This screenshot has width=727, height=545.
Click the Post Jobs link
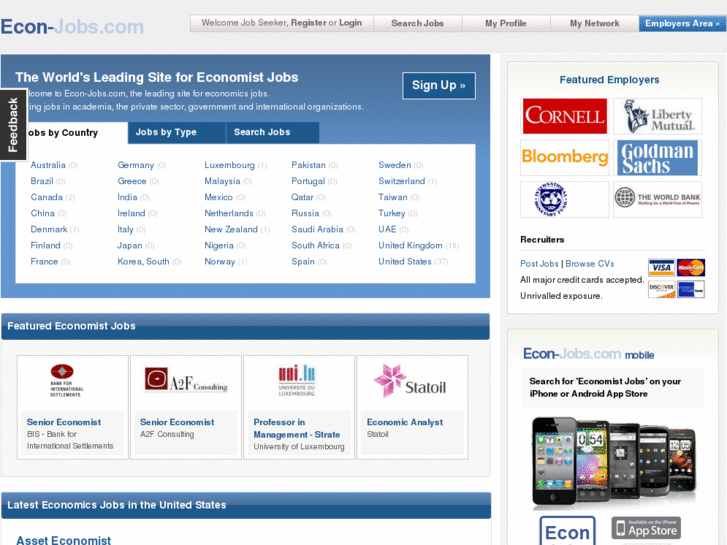pyautogui.click(x=539, y=263)
